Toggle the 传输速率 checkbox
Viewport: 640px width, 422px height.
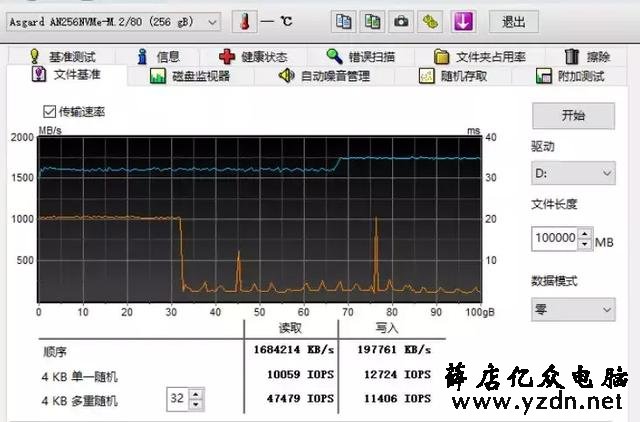tap(49, 111)
